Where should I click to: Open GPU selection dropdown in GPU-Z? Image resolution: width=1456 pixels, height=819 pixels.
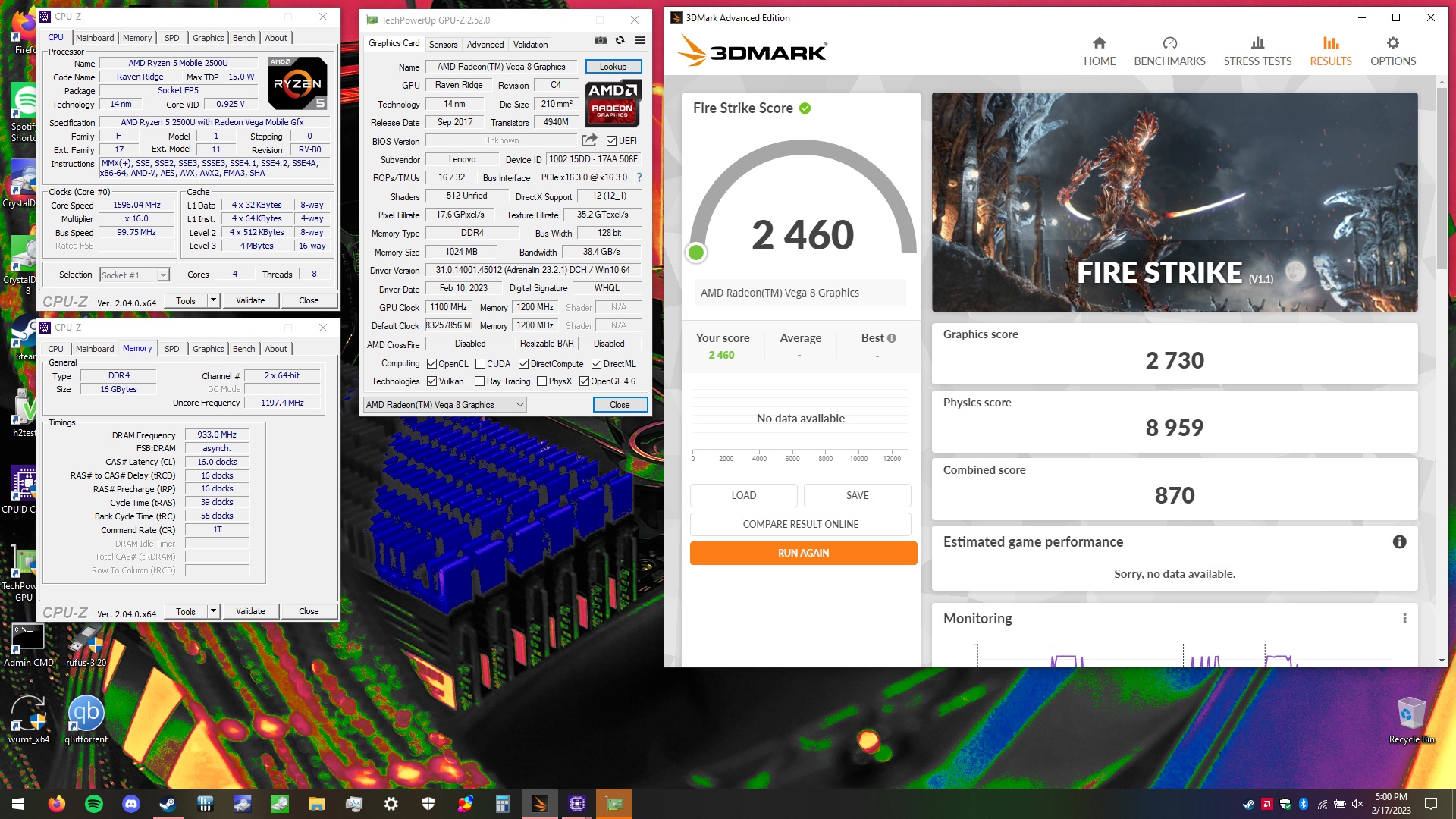pyautogui.click(x=445, y=405)
